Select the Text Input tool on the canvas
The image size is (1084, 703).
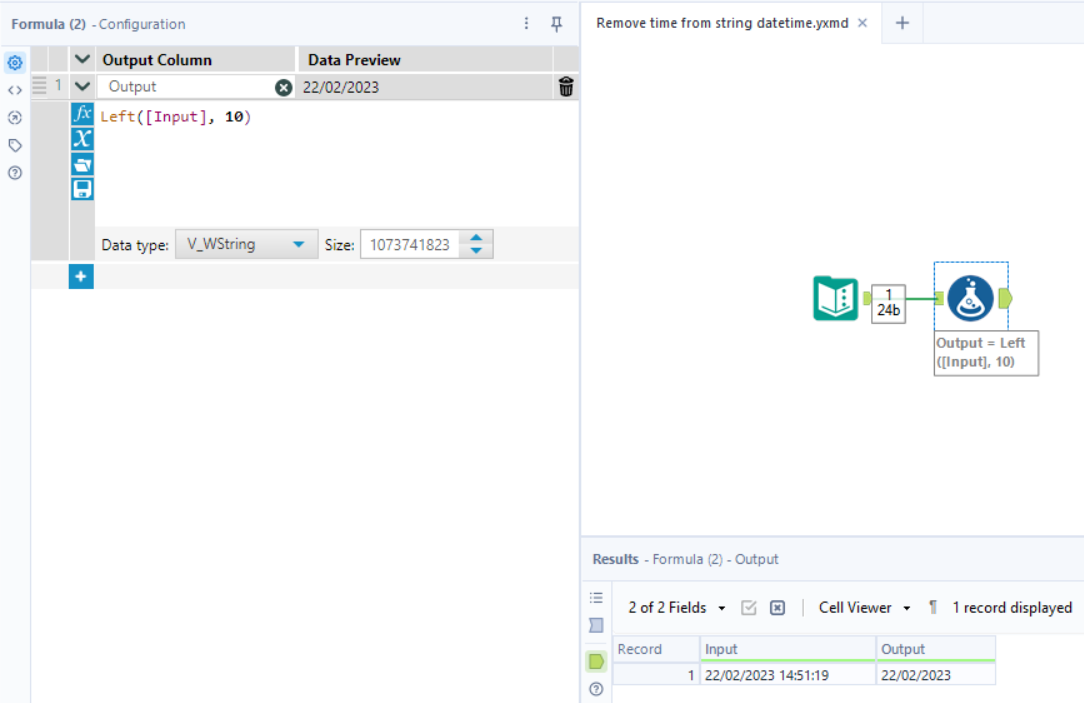tap(835, 298)
